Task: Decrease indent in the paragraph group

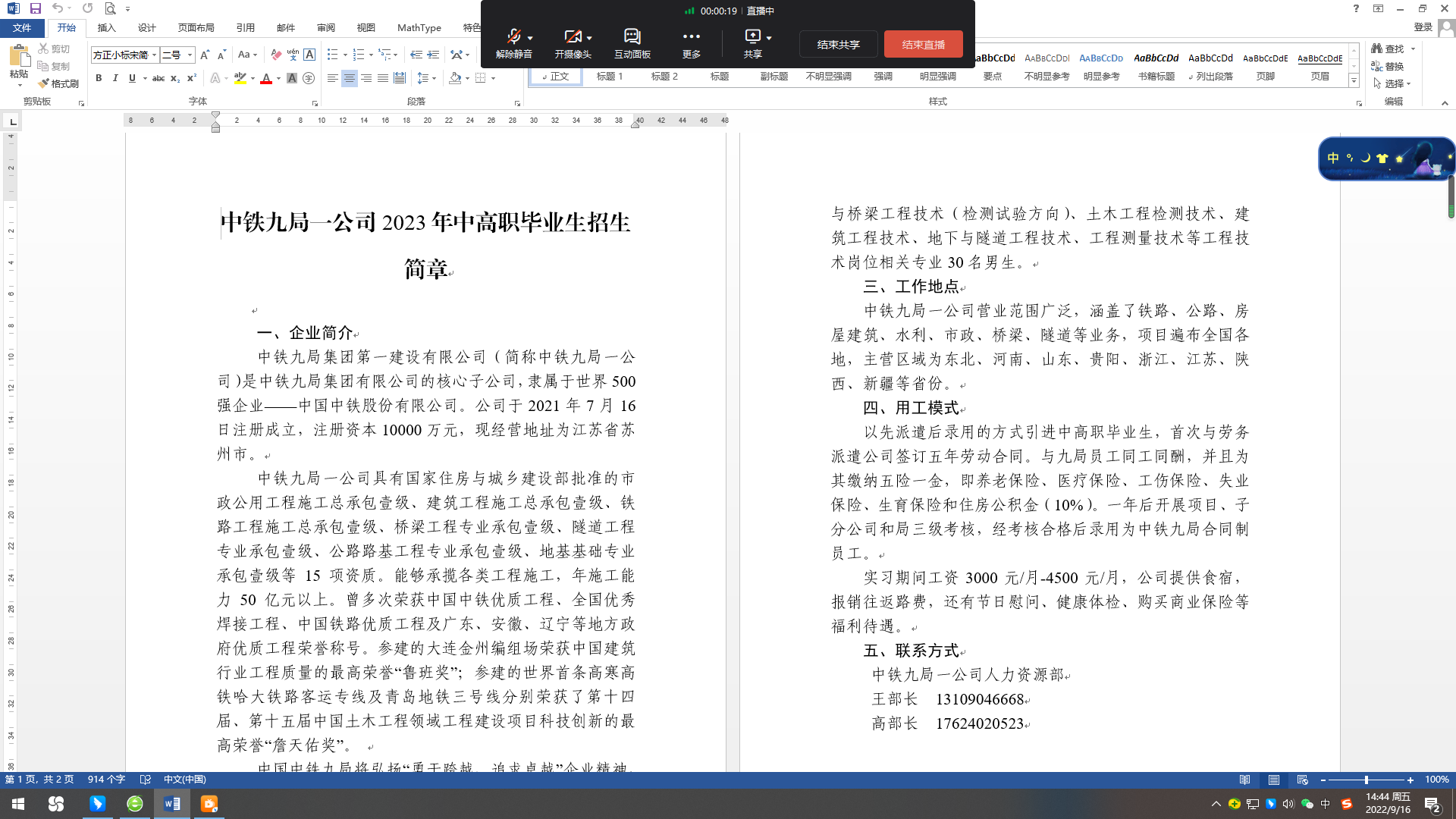Action: click(416, 55)
